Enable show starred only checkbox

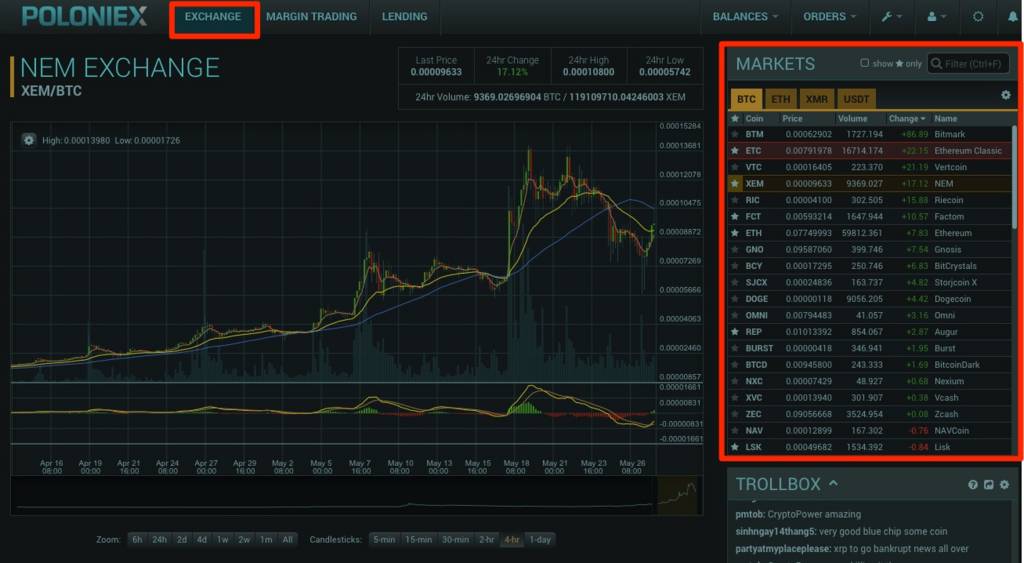(865, 63)
